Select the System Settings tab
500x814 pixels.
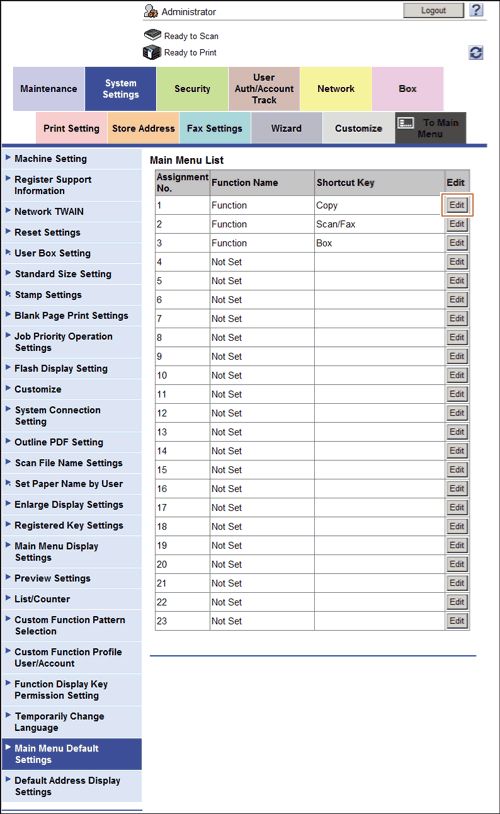click(x=120, y=89)
